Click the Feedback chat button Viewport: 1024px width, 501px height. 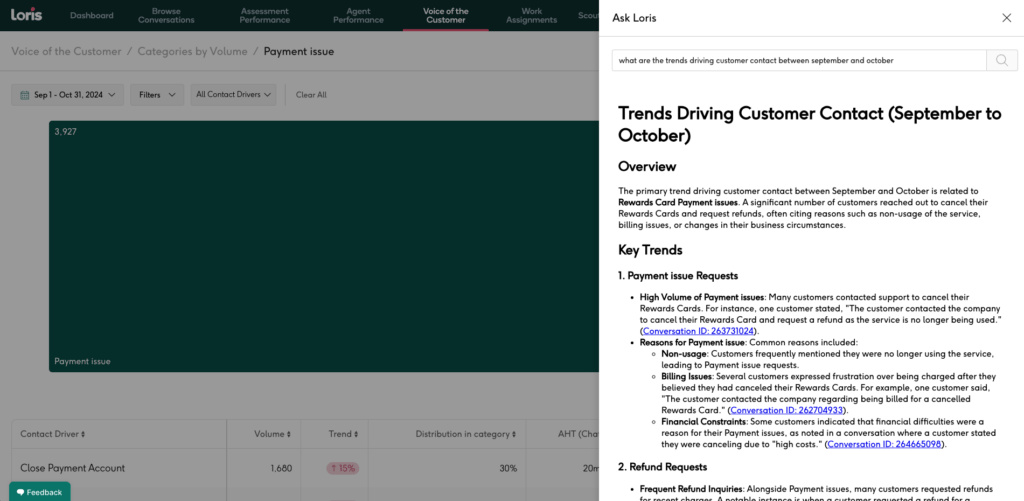[x=40, y=492]
